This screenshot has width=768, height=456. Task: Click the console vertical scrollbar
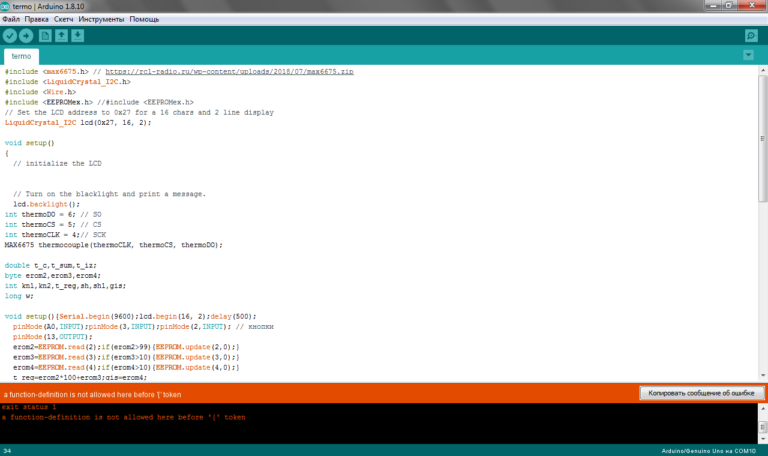(x=762, y=422)
